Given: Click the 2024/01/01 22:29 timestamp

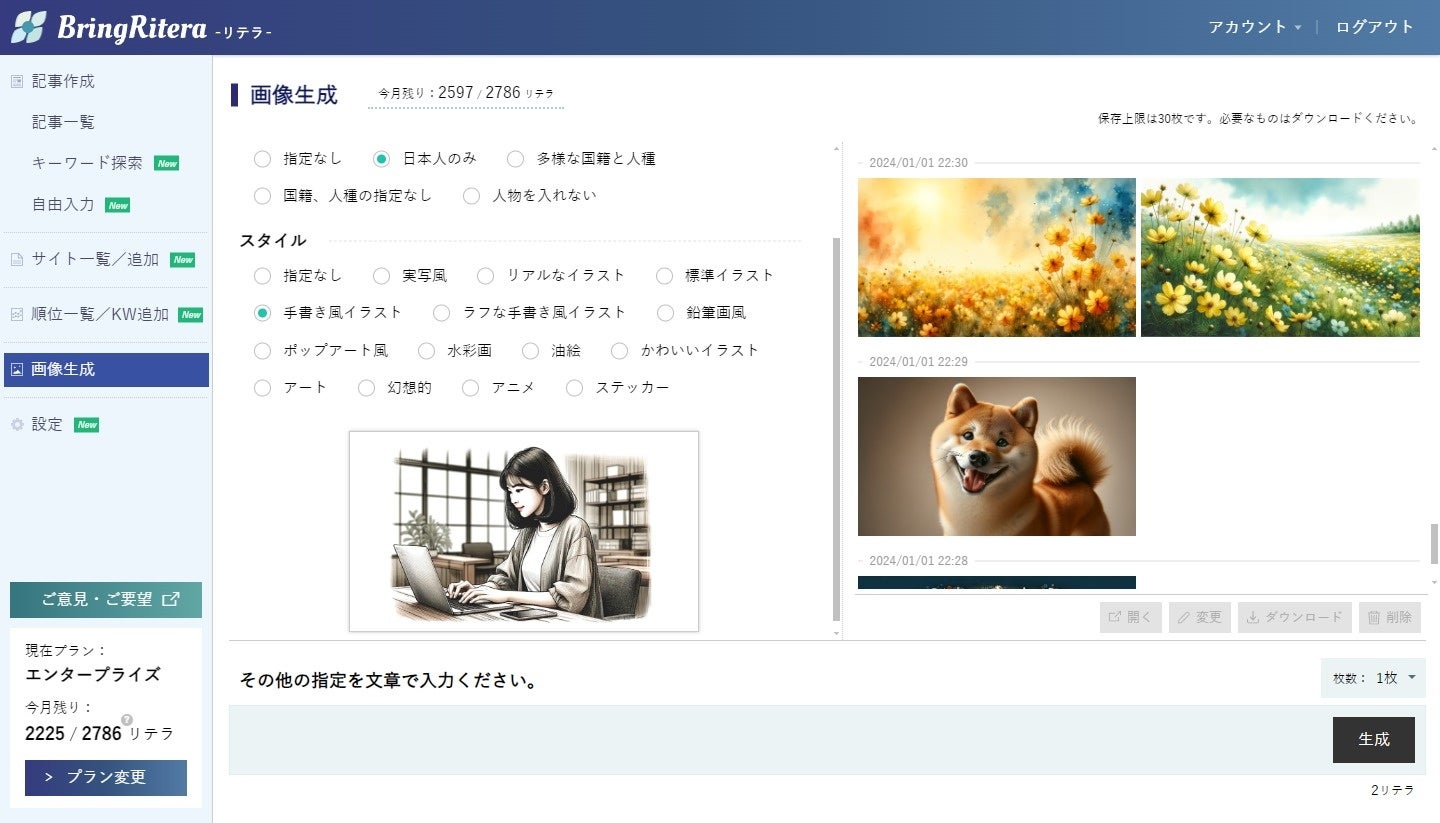Looking at the screenshot, I should [x=918, y=362].
